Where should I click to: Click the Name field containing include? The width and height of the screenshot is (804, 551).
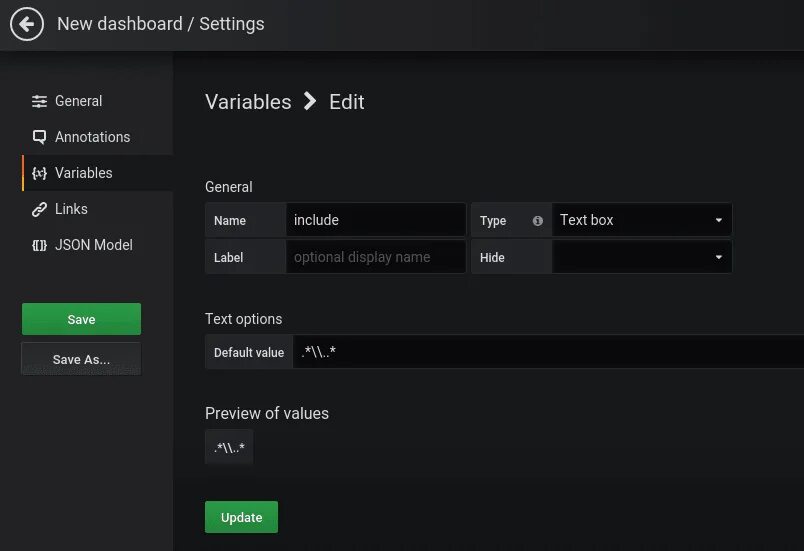(377, 220)
